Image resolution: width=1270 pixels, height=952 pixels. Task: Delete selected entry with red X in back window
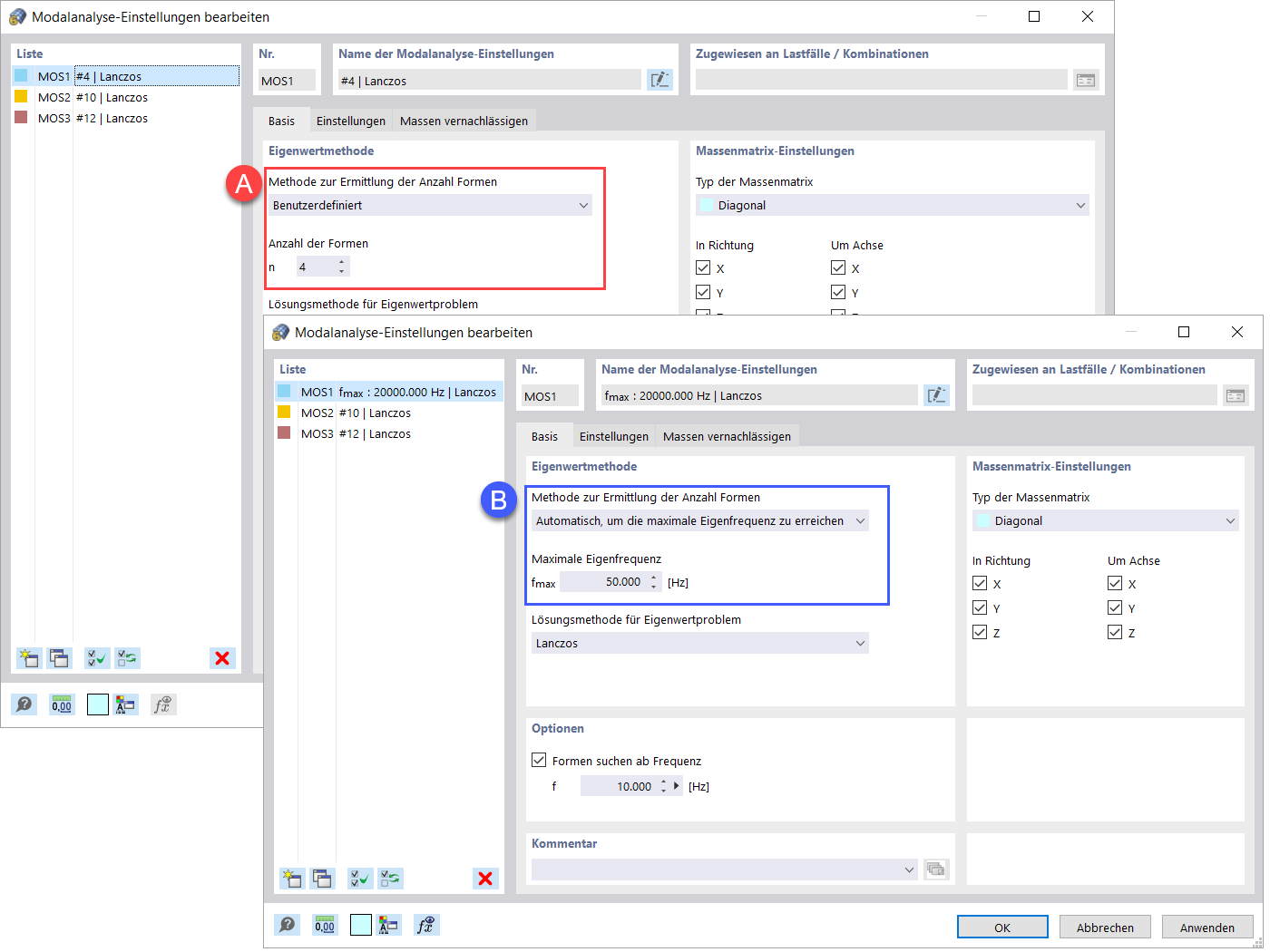[x=222, y=658]
